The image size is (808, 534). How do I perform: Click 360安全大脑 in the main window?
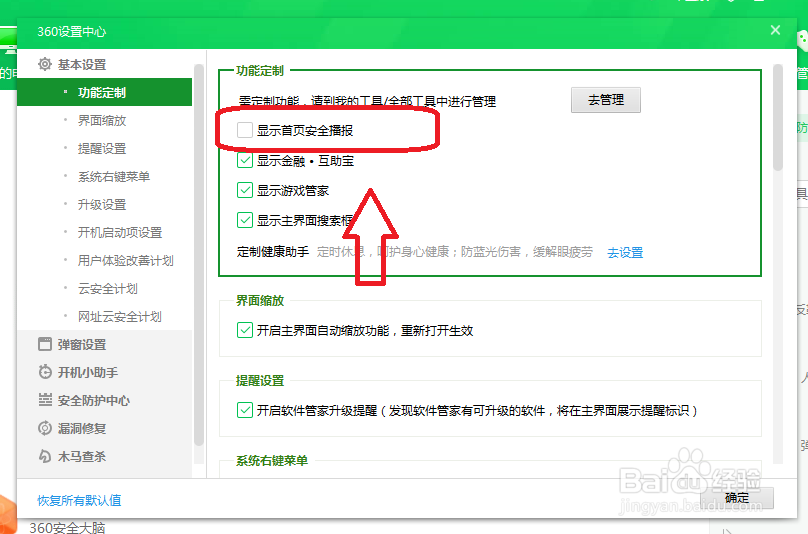click(x=67, y=527)
